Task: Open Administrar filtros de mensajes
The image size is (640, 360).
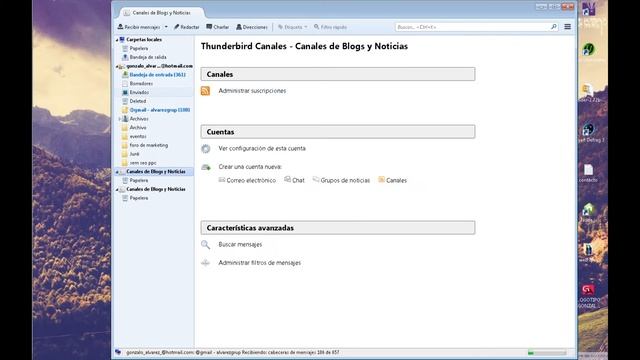Action: point(260,263)
